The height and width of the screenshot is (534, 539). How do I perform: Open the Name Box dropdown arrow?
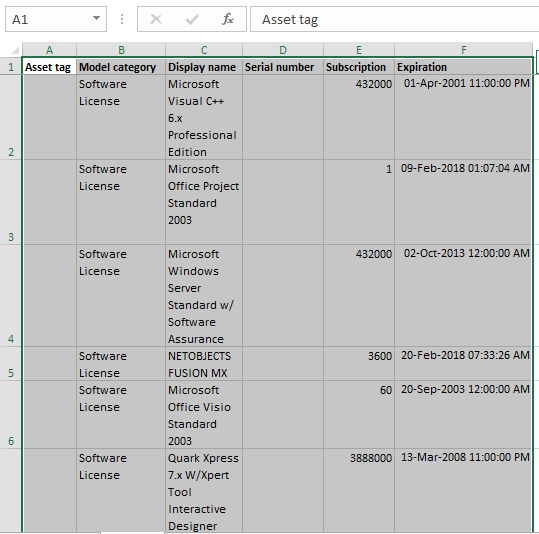[97, 18]
